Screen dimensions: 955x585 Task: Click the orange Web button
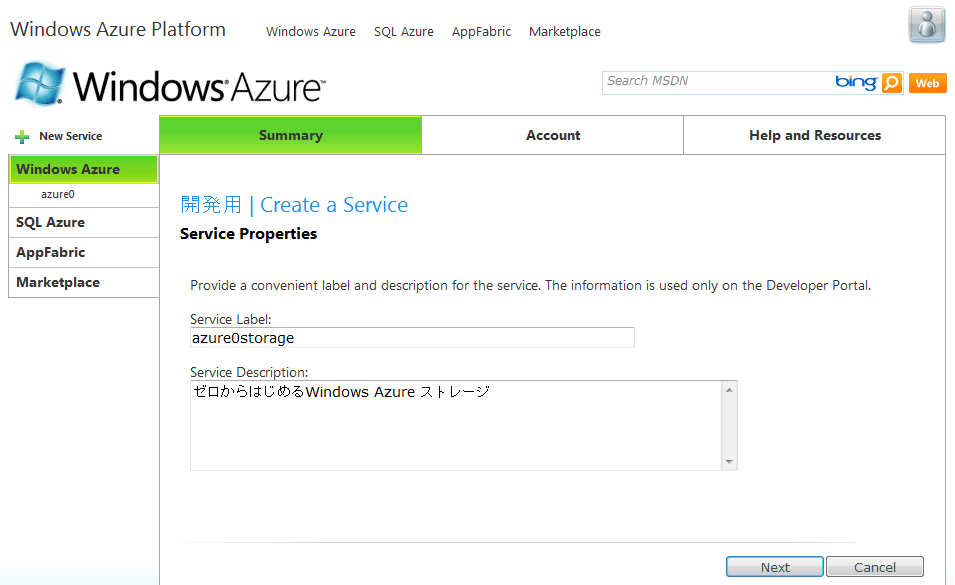click(927, 83)
